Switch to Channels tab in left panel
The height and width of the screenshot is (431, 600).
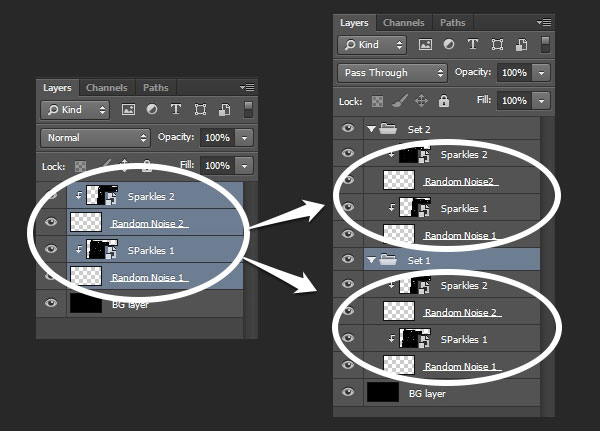pyautogui.click(x=107, y=88)
